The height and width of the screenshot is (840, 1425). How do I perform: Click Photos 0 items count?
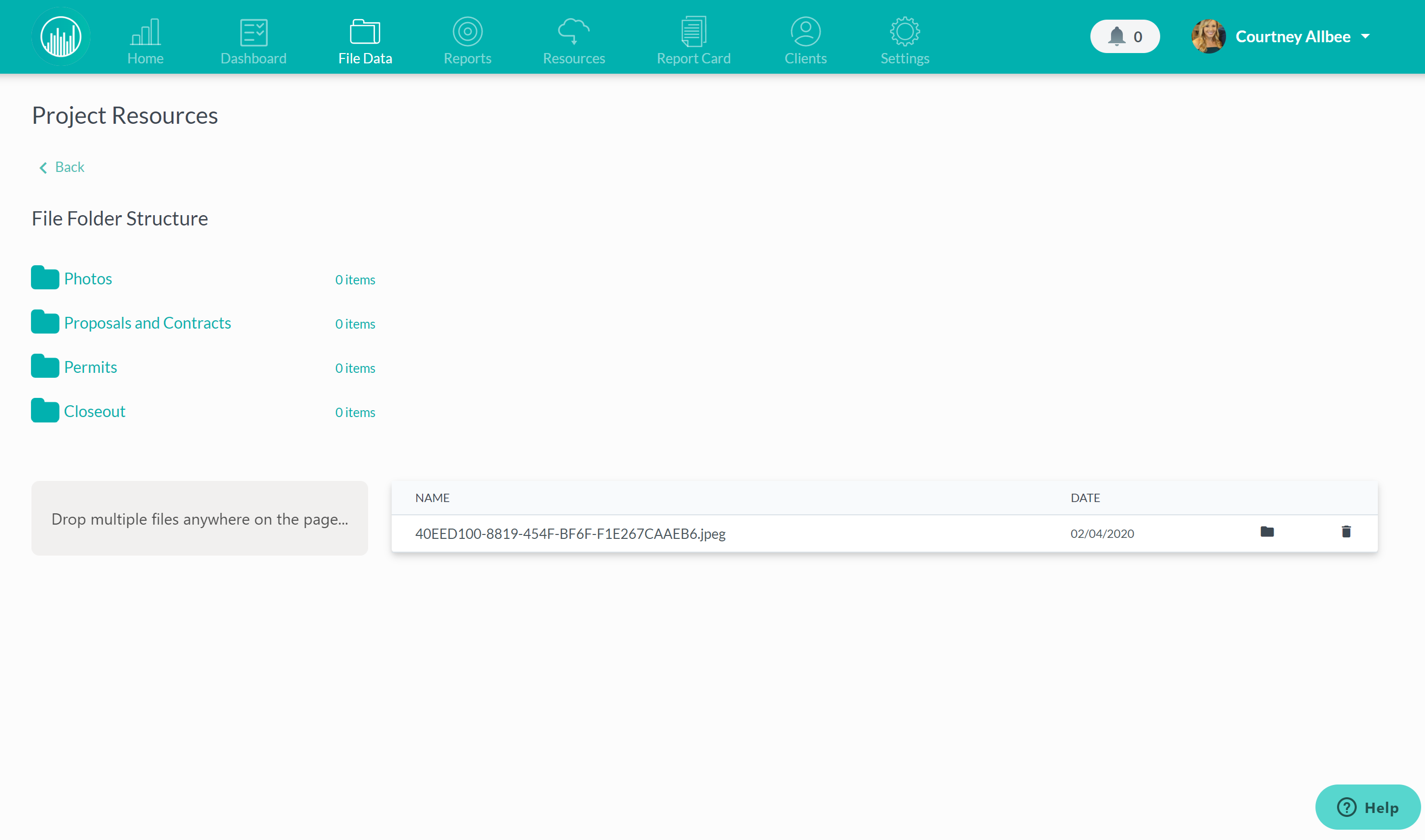click(x=355, y=280)
